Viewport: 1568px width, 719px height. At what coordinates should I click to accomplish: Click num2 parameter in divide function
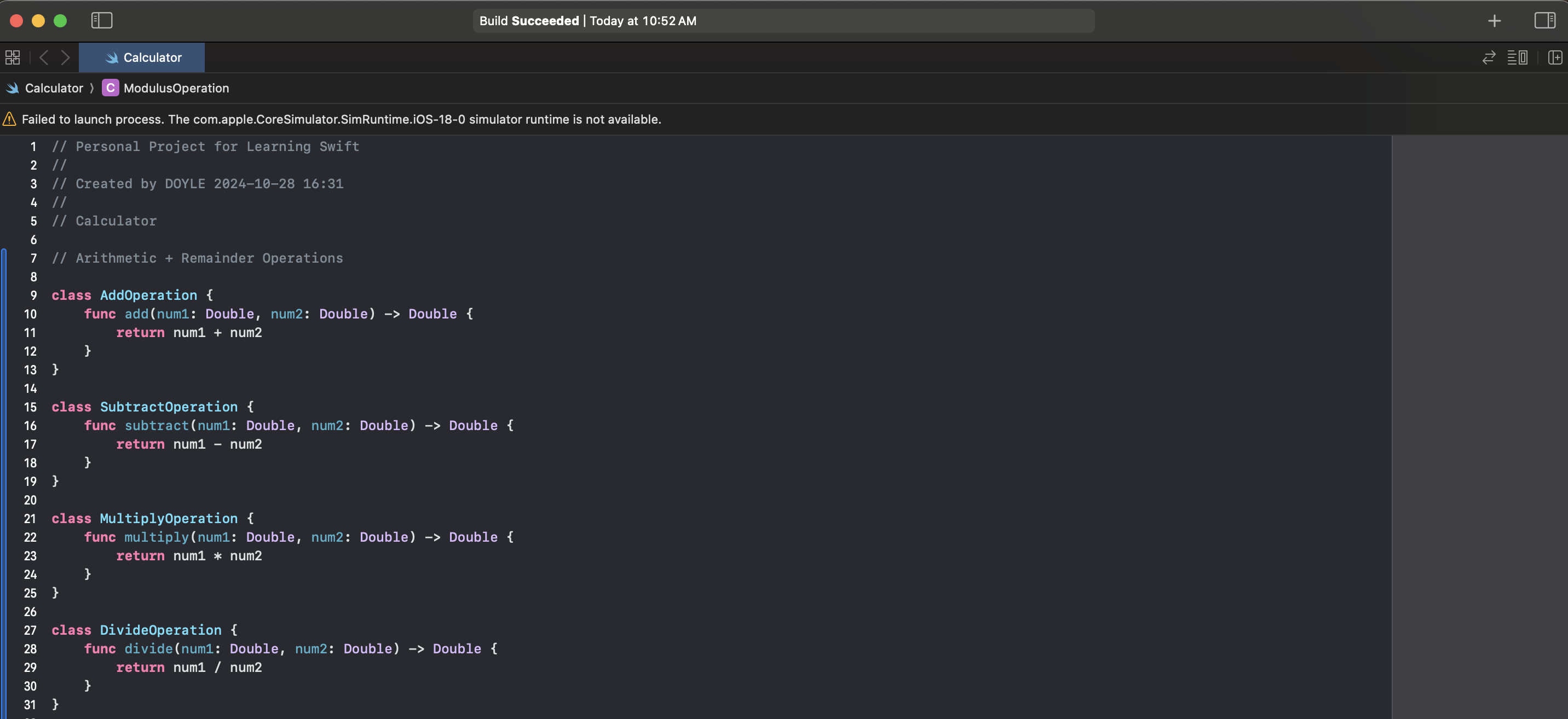point(310,649)
